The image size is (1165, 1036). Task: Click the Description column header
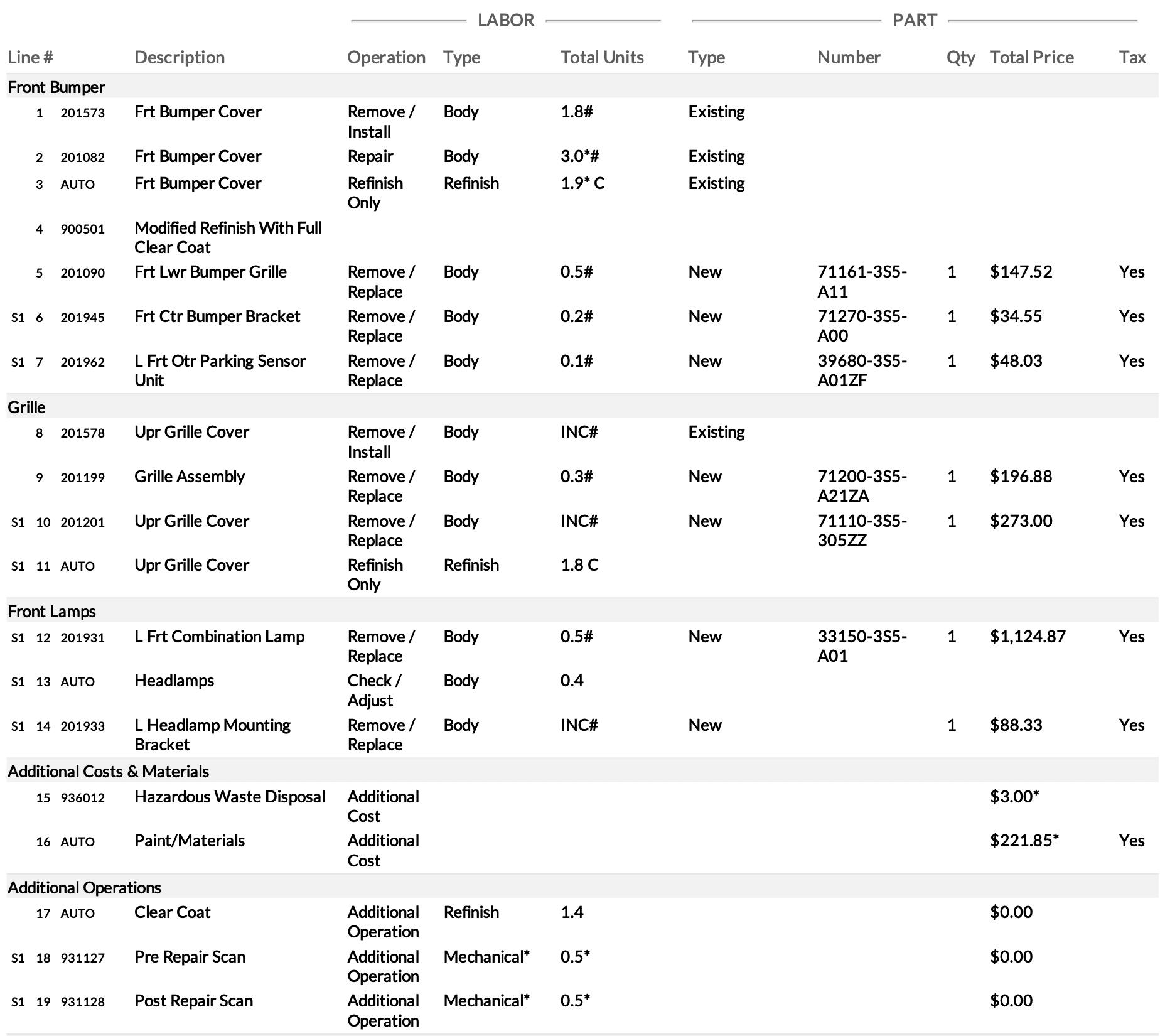pyautogui.click(x=180, y=57)
